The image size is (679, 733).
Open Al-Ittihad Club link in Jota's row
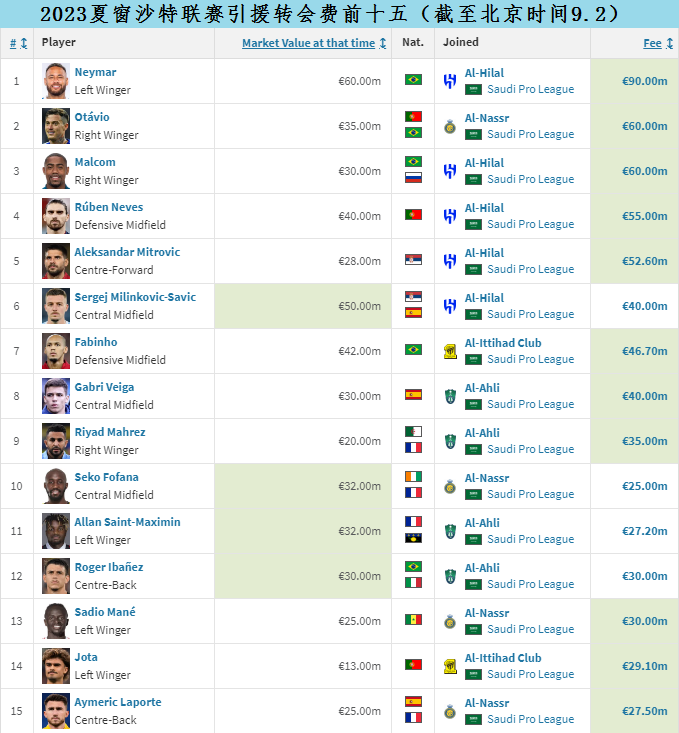(x=503, y=657)
